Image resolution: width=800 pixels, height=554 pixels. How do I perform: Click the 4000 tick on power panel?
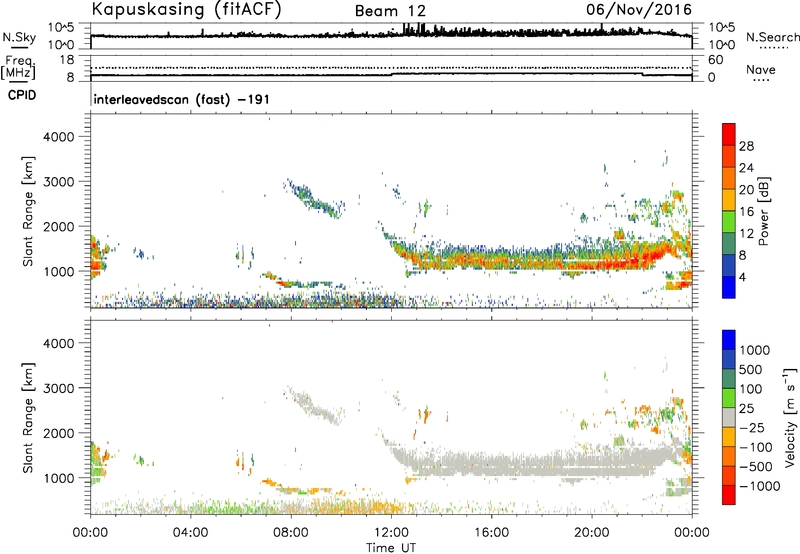coord(59,137)
